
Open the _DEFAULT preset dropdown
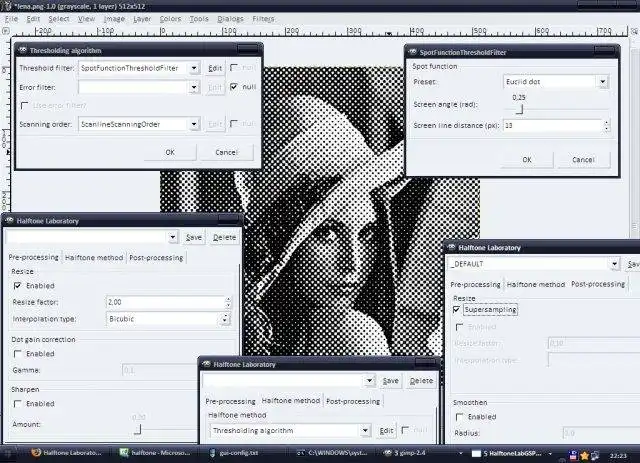coord(615,264)
